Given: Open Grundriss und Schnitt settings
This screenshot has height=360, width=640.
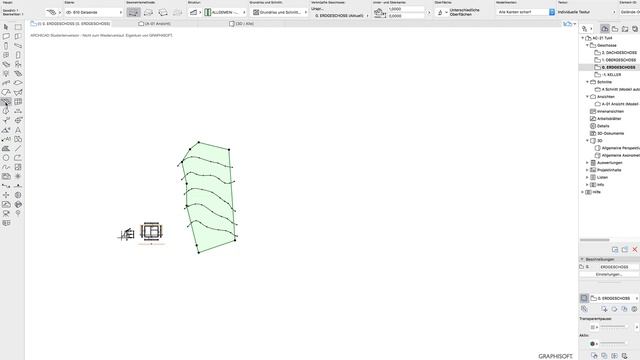Looking at the screenshot, I should click(280, 13).
